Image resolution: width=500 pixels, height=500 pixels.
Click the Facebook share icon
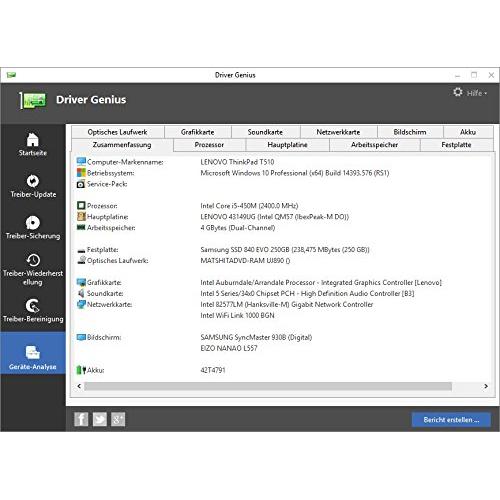(x=81, y=419)
